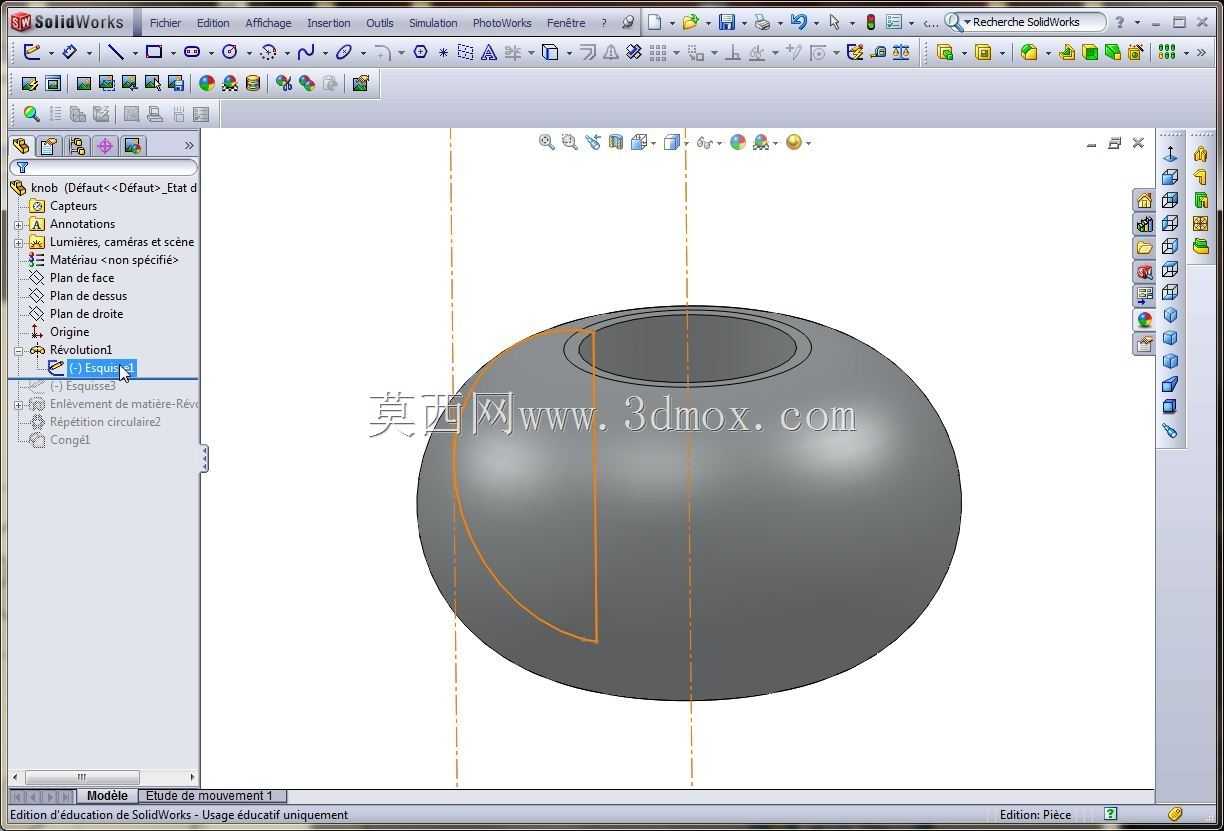Click the Zoom to area icon in viewport
1224x831 pixels.
[570, 142]
